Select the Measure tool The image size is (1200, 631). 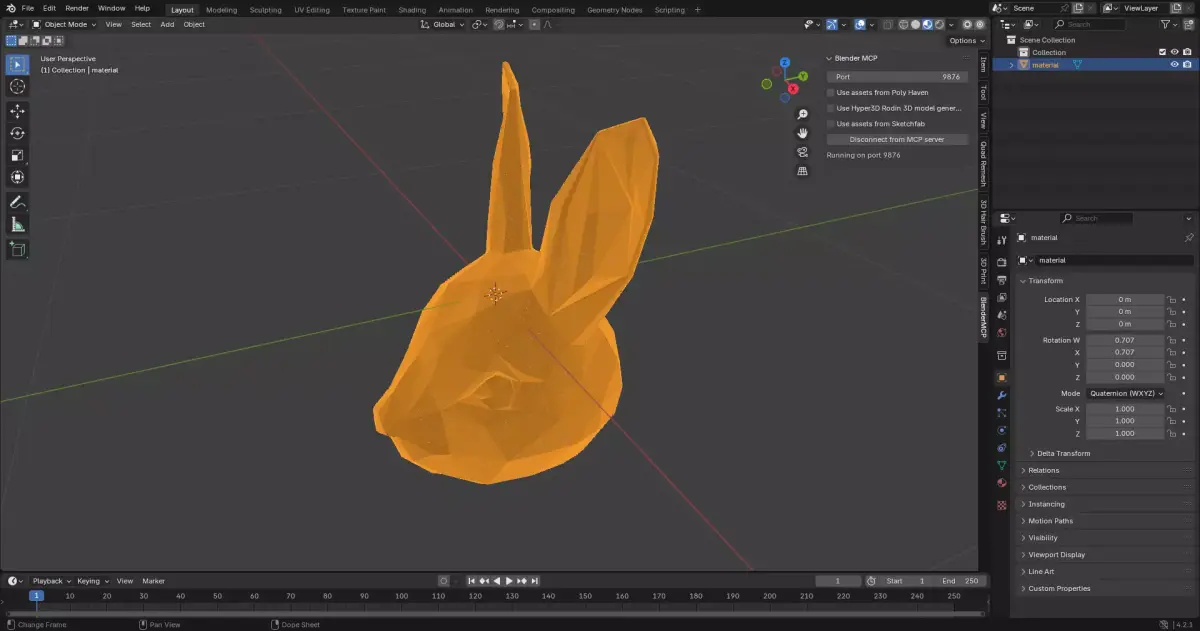point(17,225)
